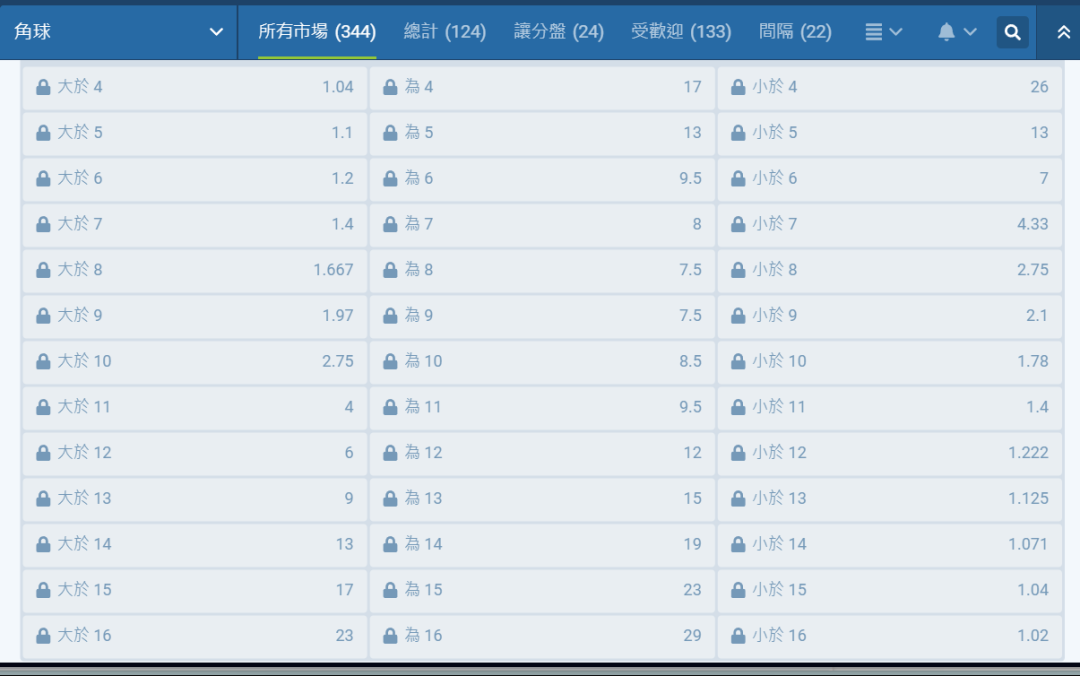Click the list layout view icon
Screen dimensions: 1080x676
coord(873,32)
